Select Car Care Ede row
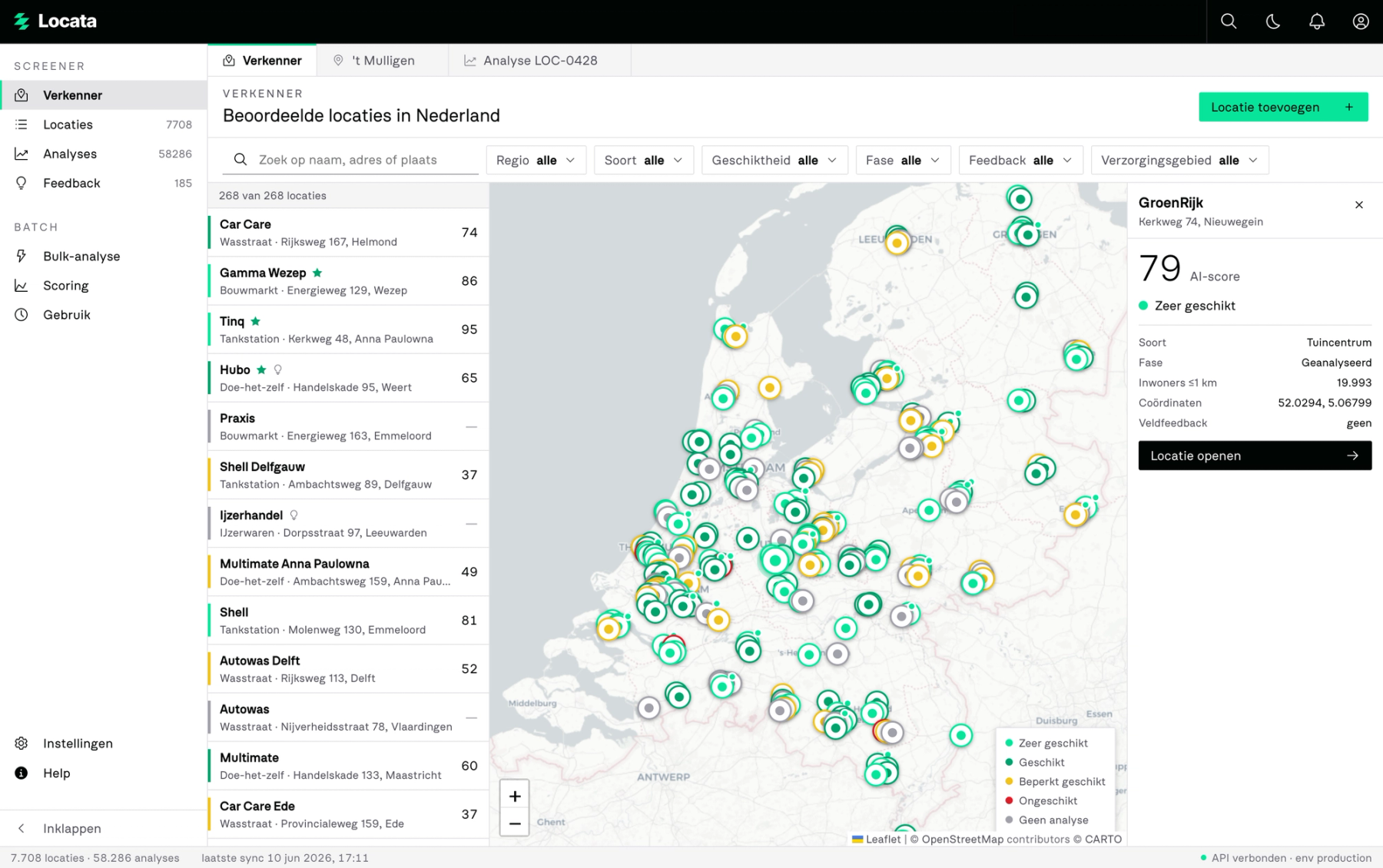Viewport: 1383px width, 868px height. (348, 814)
